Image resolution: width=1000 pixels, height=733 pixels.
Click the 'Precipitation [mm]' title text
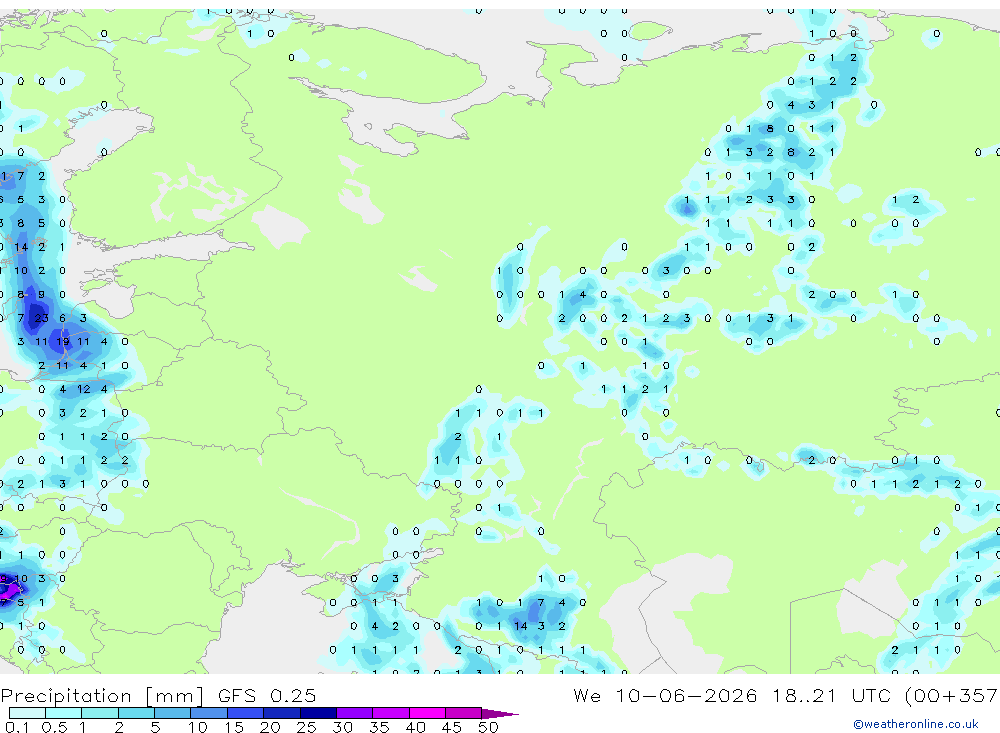pos(102,696)
